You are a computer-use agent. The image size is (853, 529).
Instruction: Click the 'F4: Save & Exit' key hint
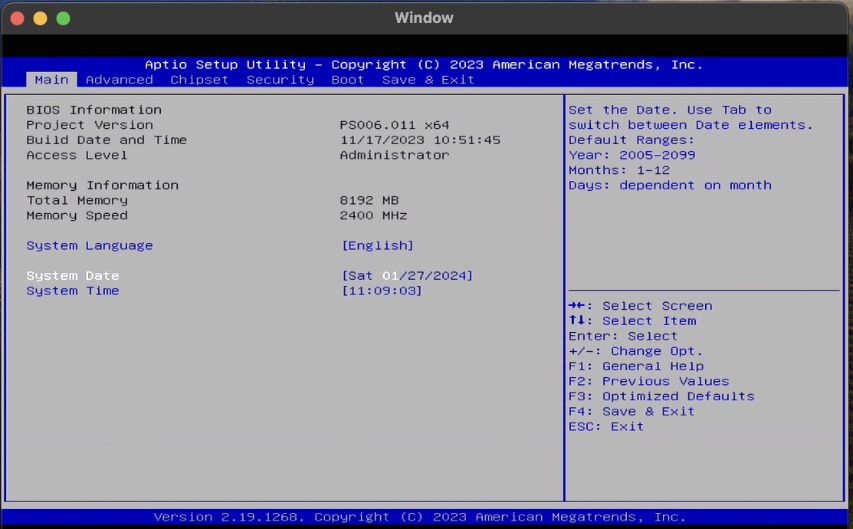pos(632,412)
